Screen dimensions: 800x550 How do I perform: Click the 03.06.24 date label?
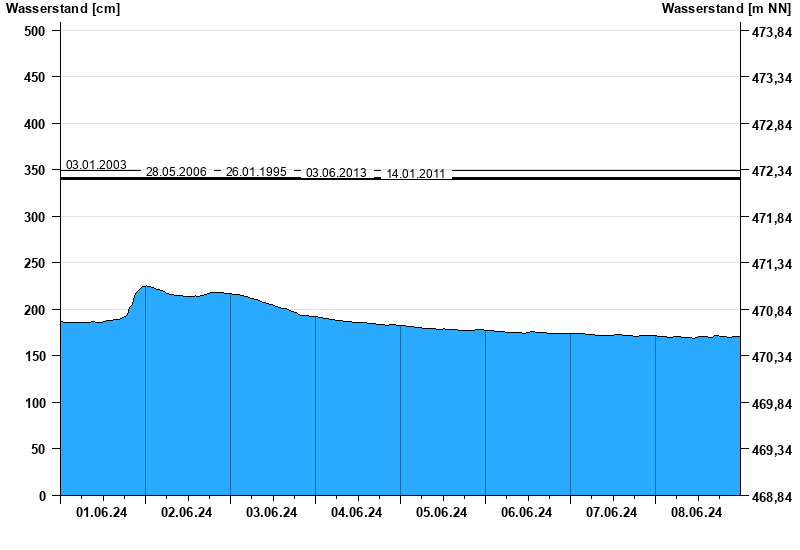click(271, 512)
